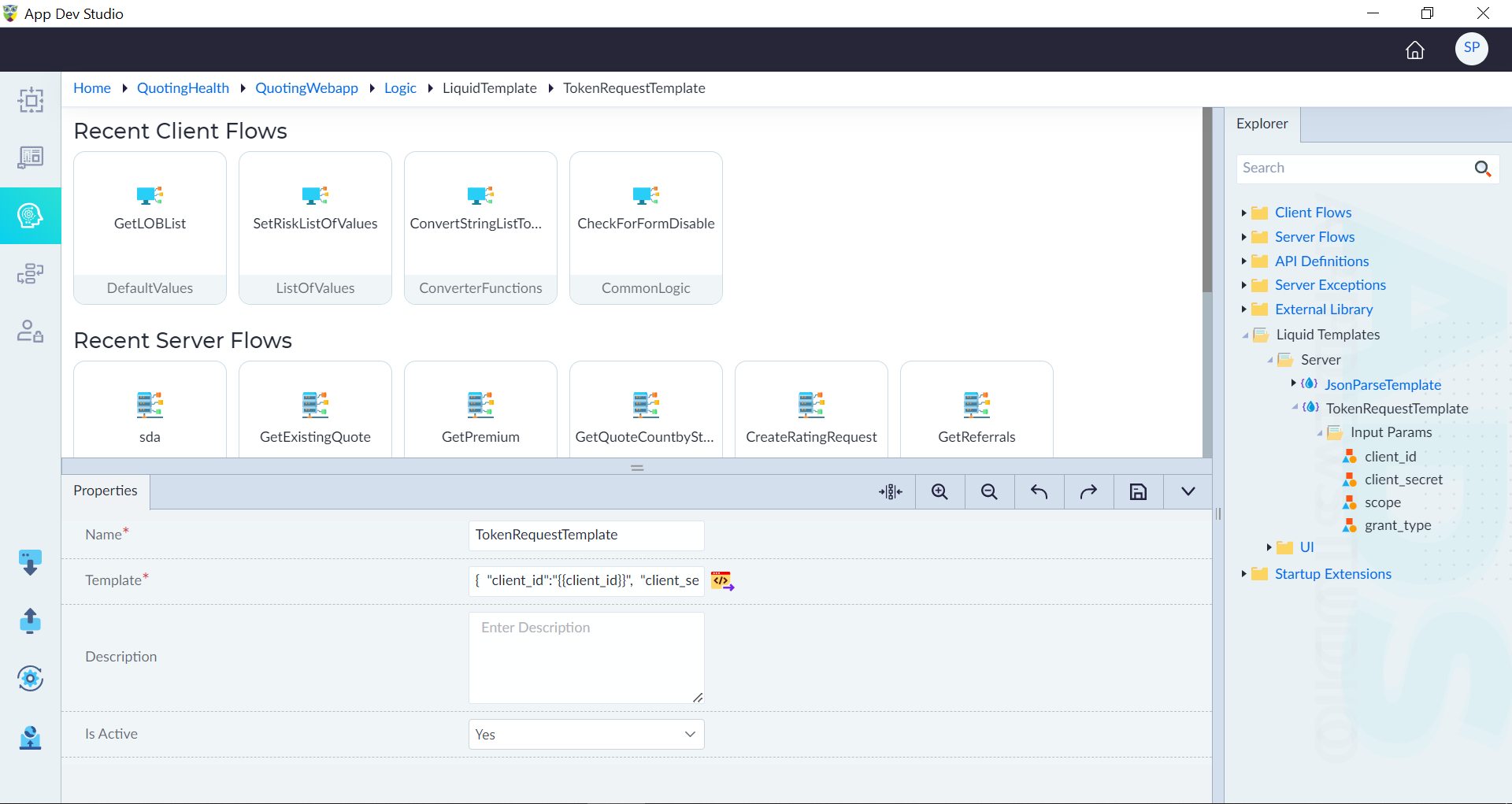Click the main area vertical scrollbar
This screenshot has width=1512, height=804.
coord(1207,200)
